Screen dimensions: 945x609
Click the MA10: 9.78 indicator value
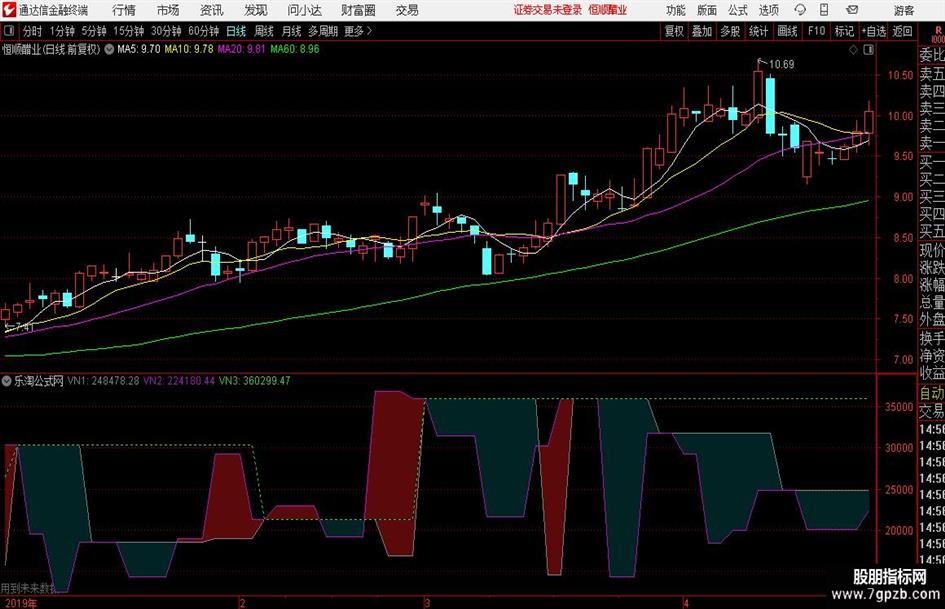(x=189, y=49)
